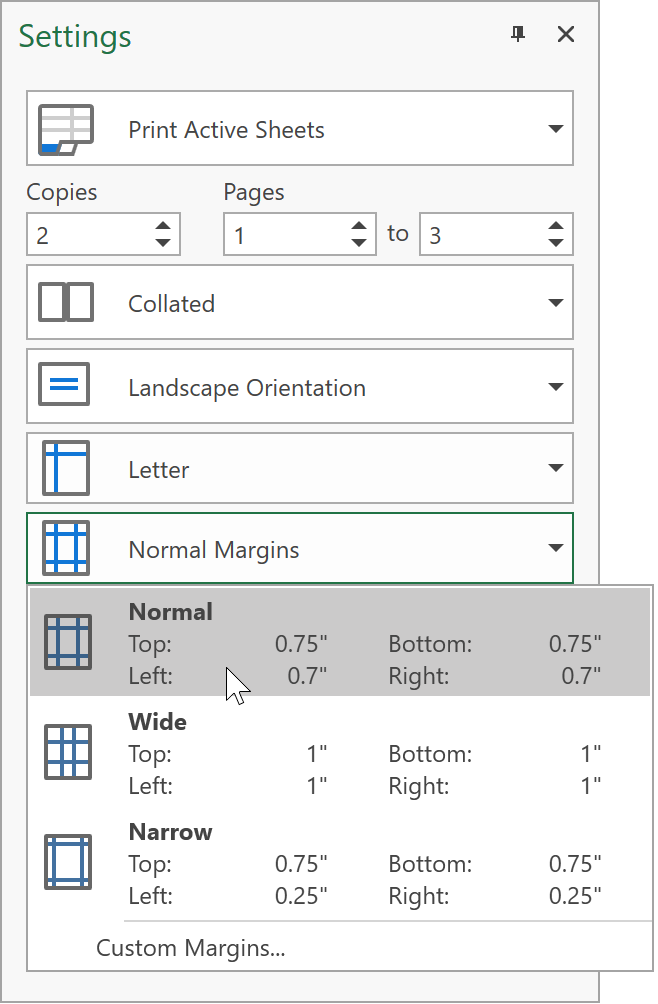Screen dimensions: 658x1004
Task: Expand the Print Active Sheets dropdown arrow
Action: click(555, 130)
